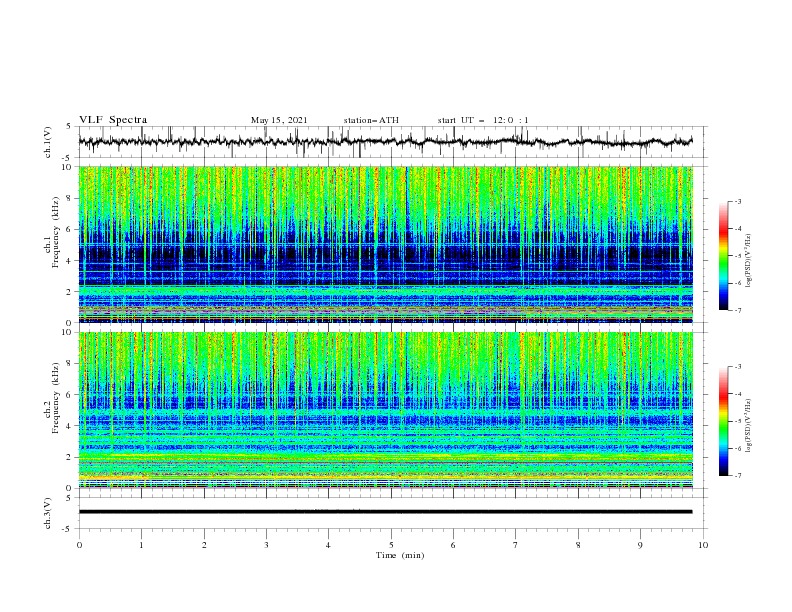Click the ch.1 spectrogram color scale bar
The image size is (792, 612).
tap(723, 256)
